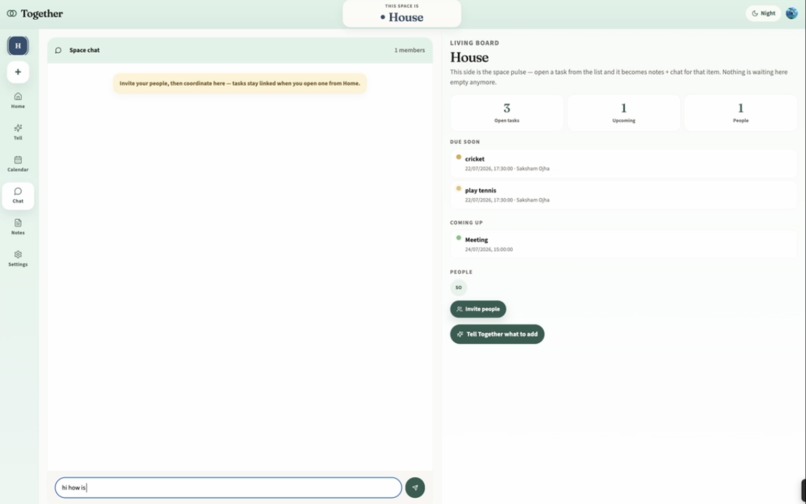
Task: Open Notes in the sidebar
Action: [x=18, y=227]
